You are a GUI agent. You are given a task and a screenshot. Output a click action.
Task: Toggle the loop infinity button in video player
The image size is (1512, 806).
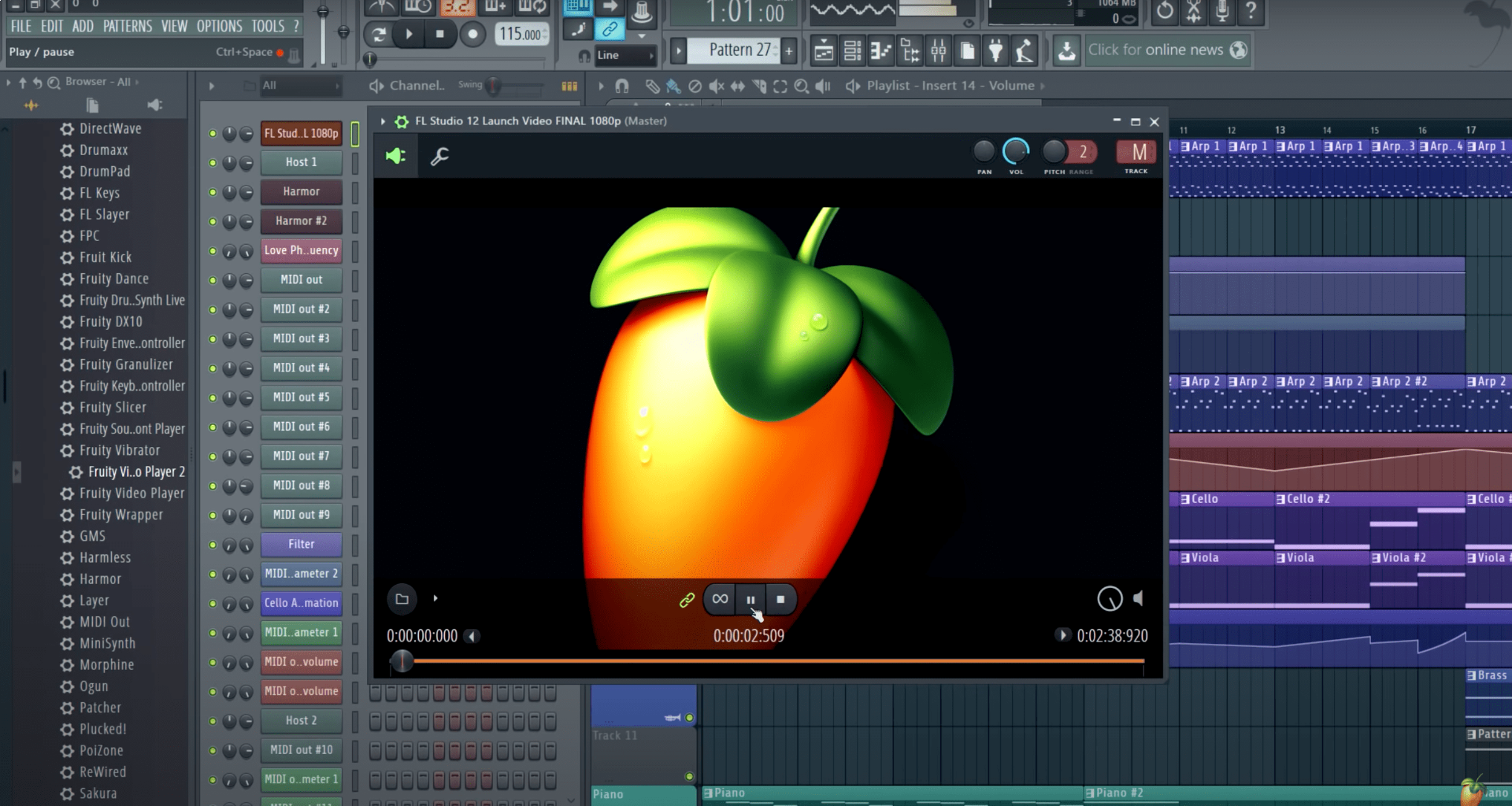[720, 599]
